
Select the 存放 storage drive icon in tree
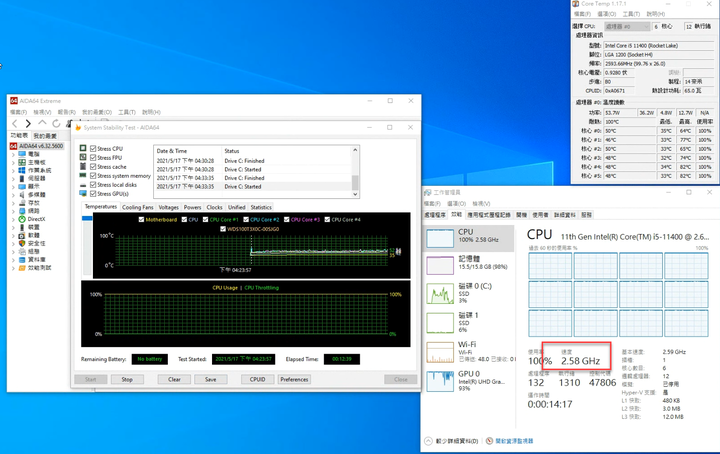click(x=22, y=203)
